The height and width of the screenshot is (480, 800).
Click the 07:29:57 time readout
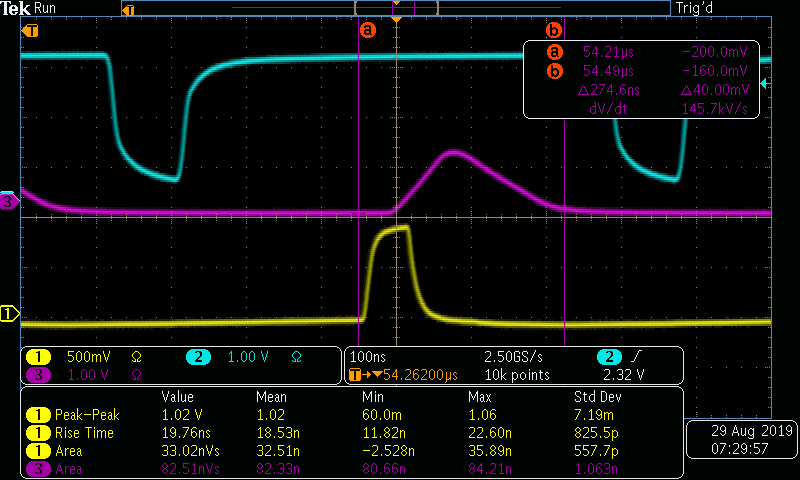(x=740, y=449)
